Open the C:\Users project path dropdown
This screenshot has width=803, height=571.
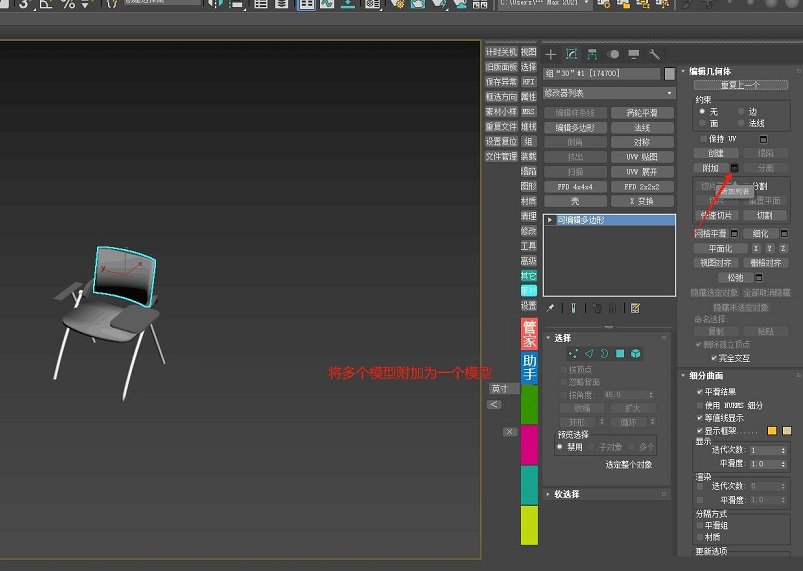point(545,4)
